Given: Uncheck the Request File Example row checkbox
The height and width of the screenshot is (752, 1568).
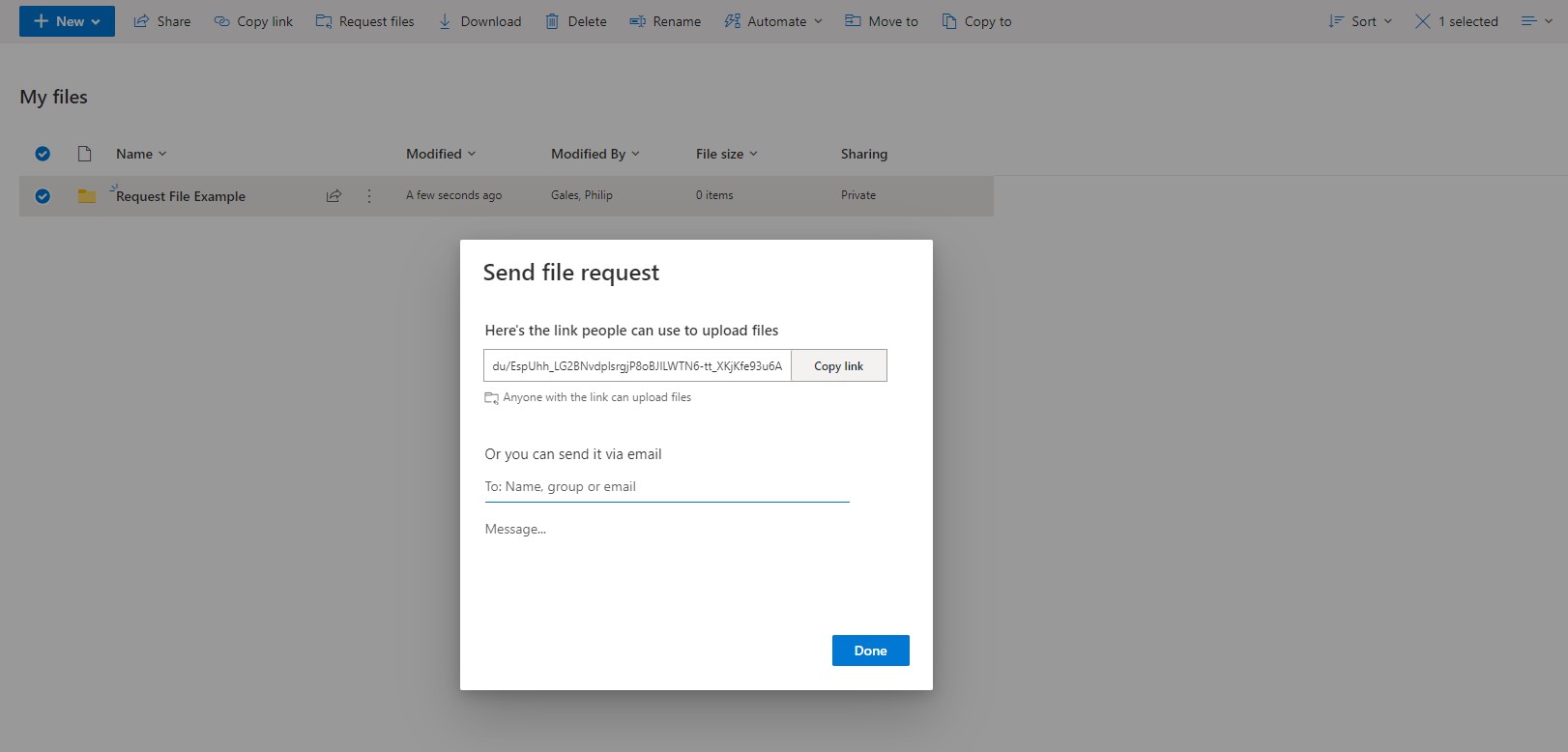Looking at the screenshot, I should (x=43, y=196).
